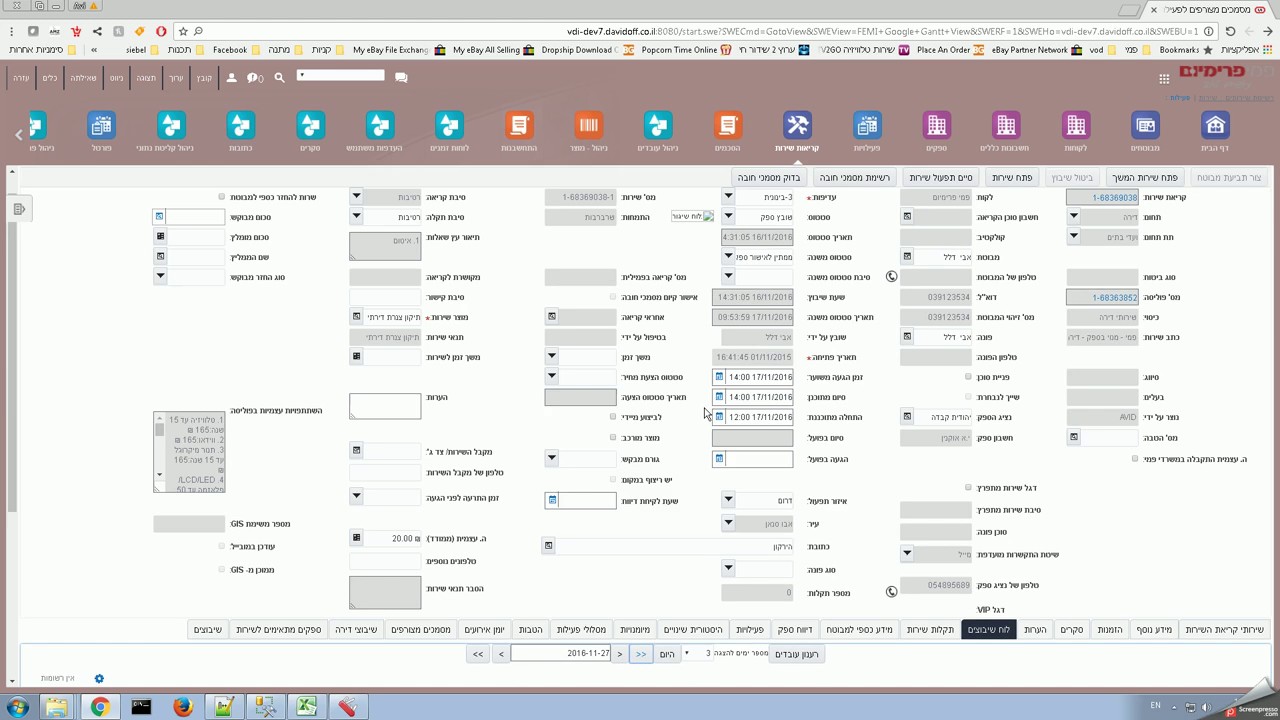Click the סיים תיפעול שירות button
Image resolution: width=1280 pixels, height=720 pixels.
pos(940,177)
